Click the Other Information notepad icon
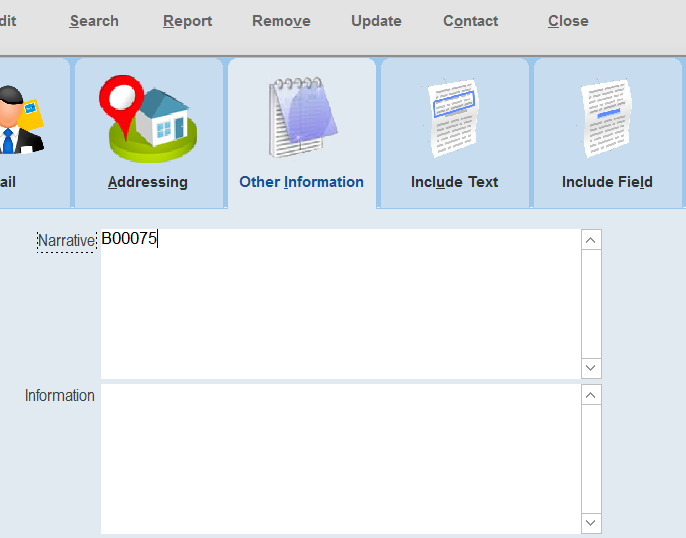686x538 pixels. 302,117
